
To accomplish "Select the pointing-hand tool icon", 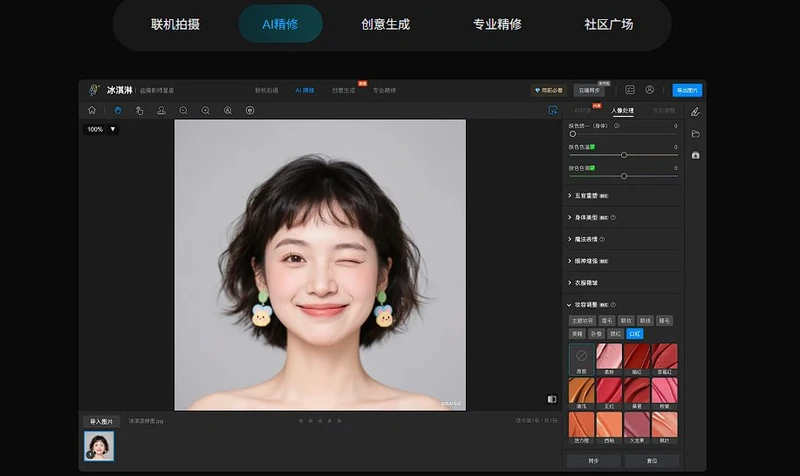I will [139, 110].
